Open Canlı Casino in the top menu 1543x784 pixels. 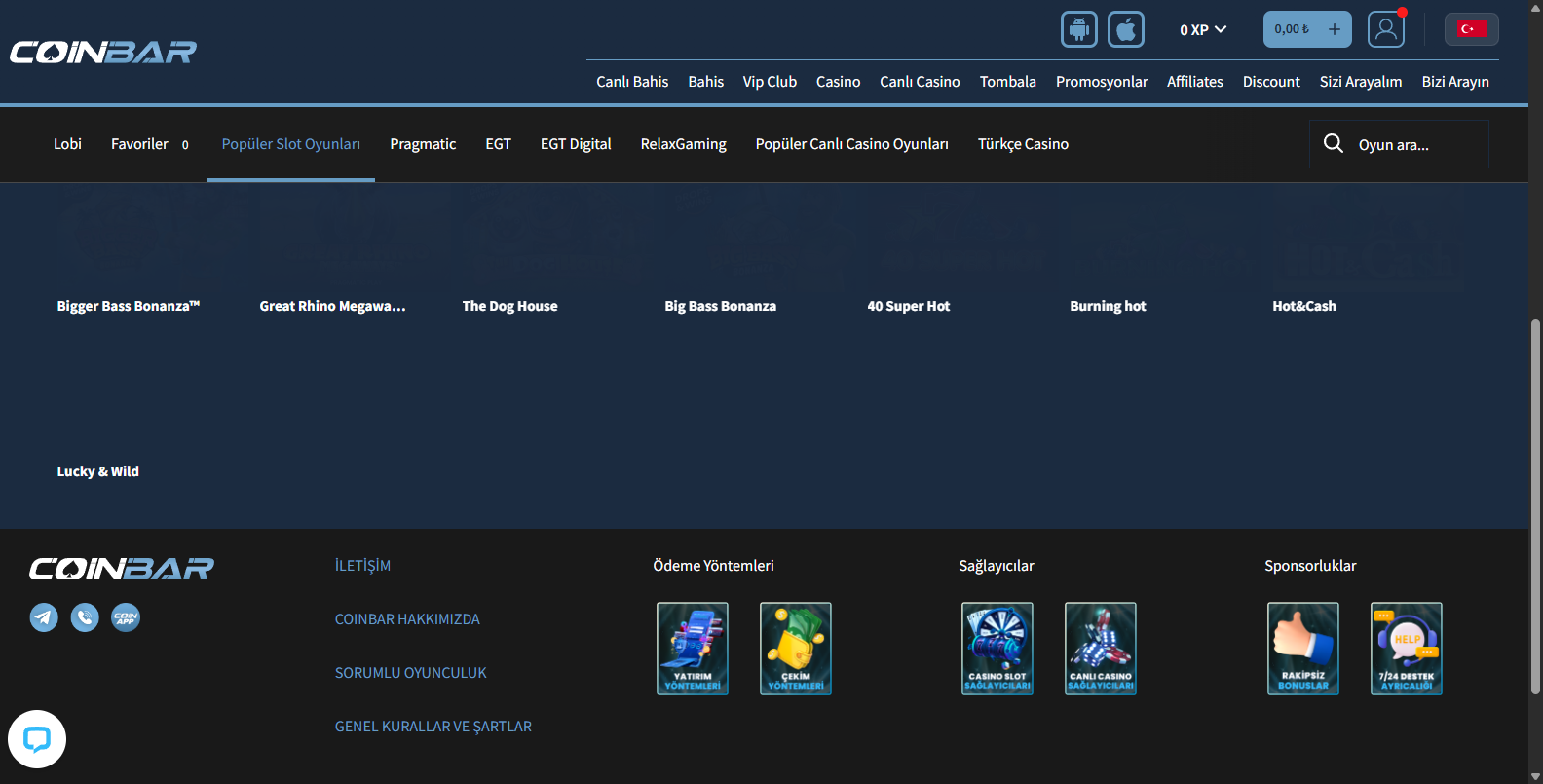coord(920,82)
